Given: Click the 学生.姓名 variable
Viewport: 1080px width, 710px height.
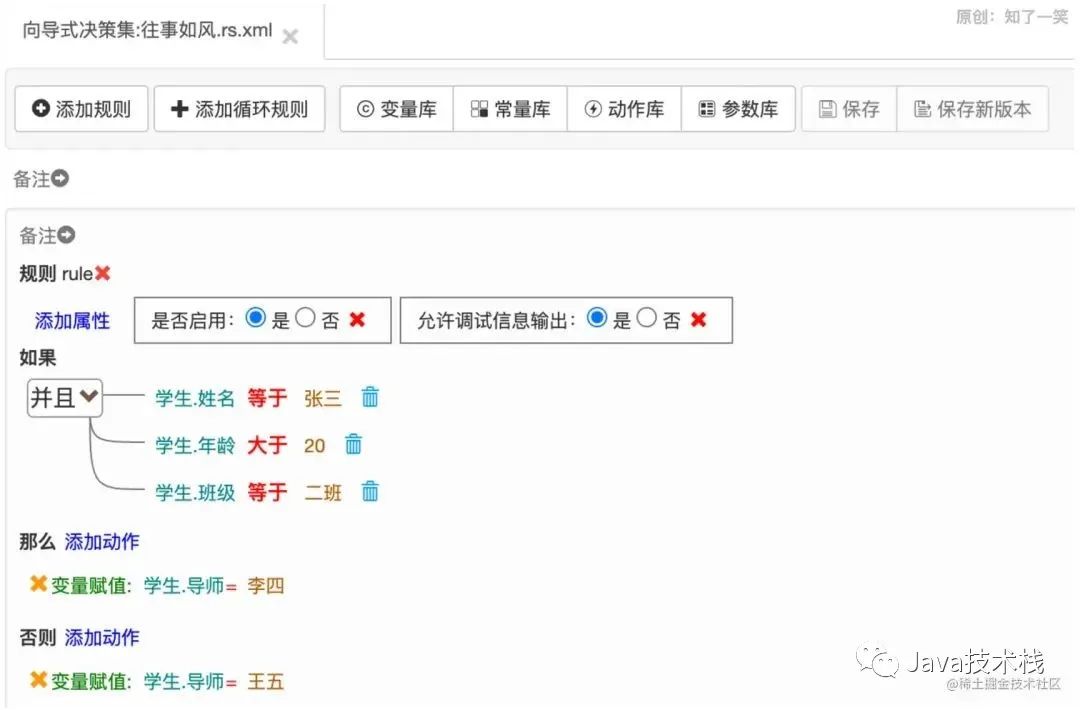Looking at the screenshot, I should coord(195,398).
